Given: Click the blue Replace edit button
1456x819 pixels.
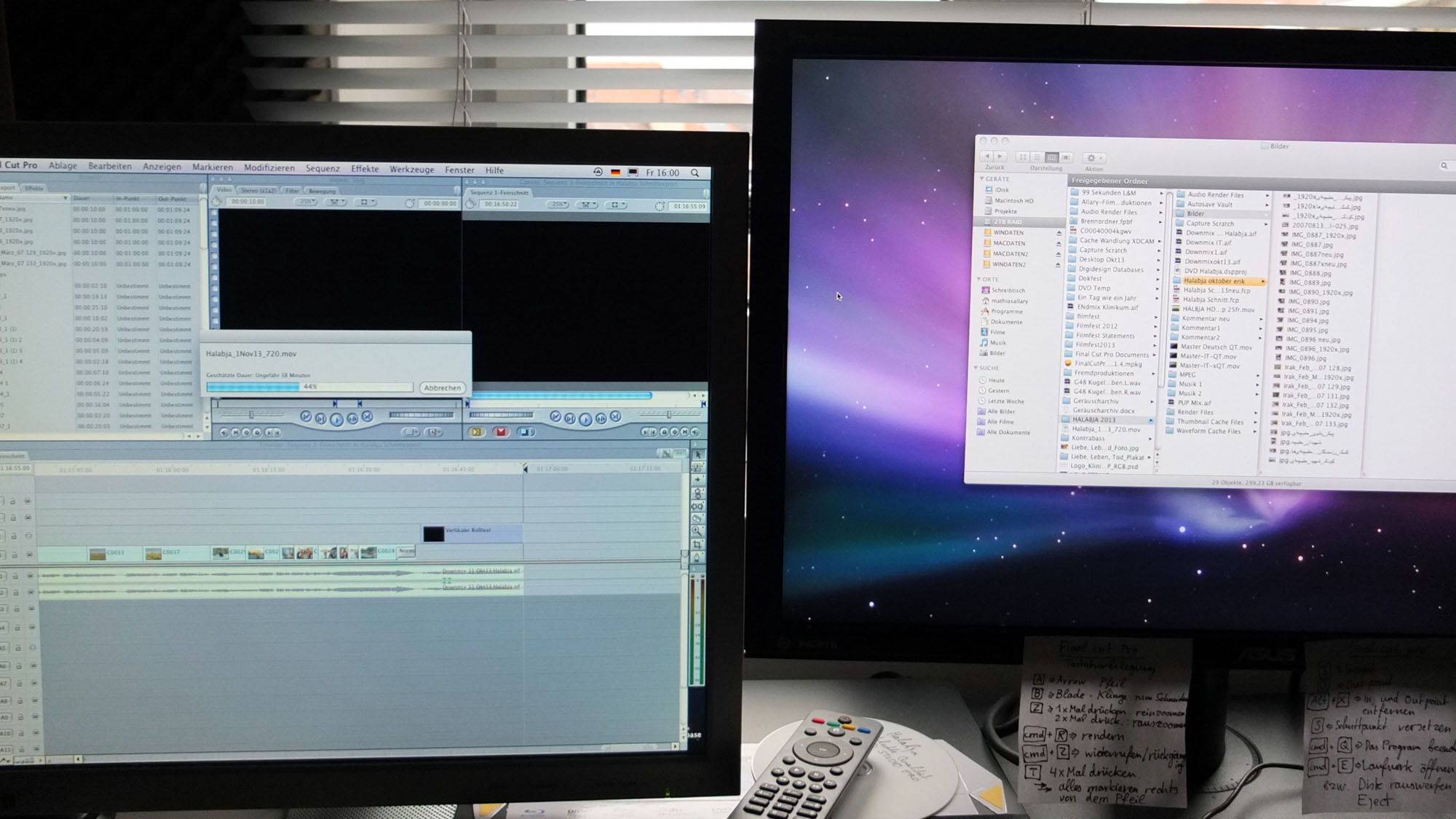Looking at the screenshot, I should (x=525, y=432).
